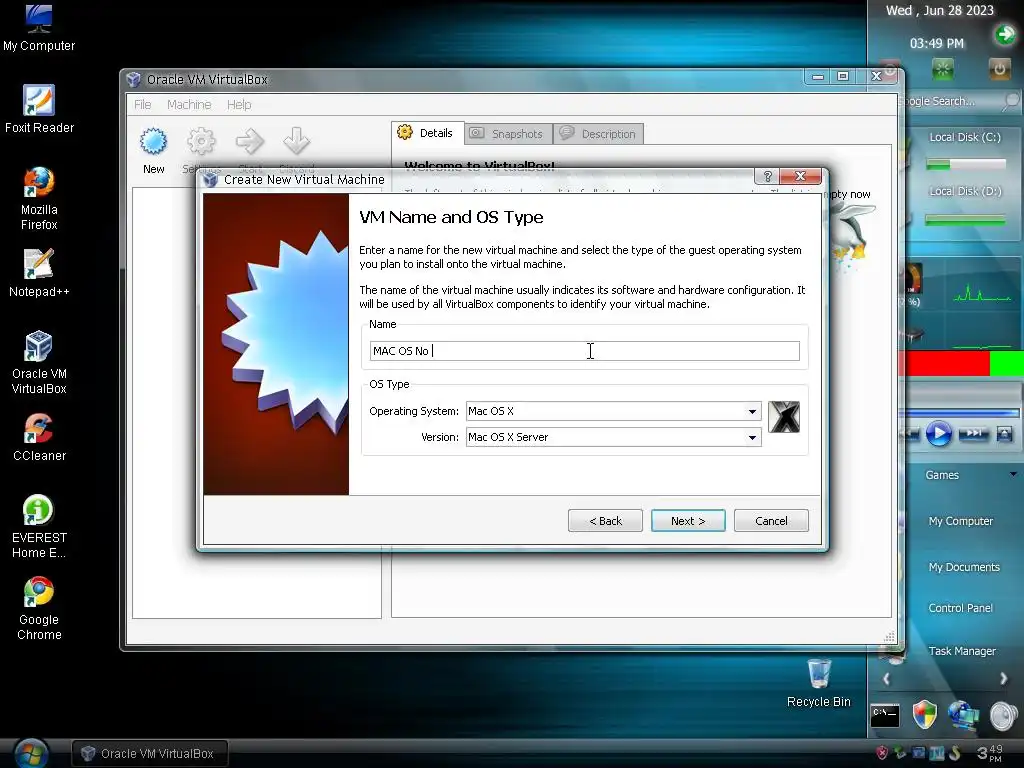Click the orange power button in sidebar

[999, 69]
